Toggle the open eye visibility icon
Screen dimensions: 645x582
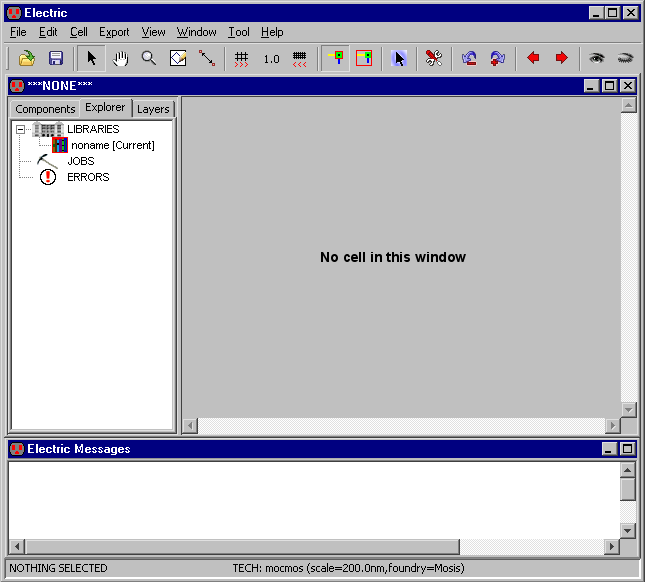(597, 58)
